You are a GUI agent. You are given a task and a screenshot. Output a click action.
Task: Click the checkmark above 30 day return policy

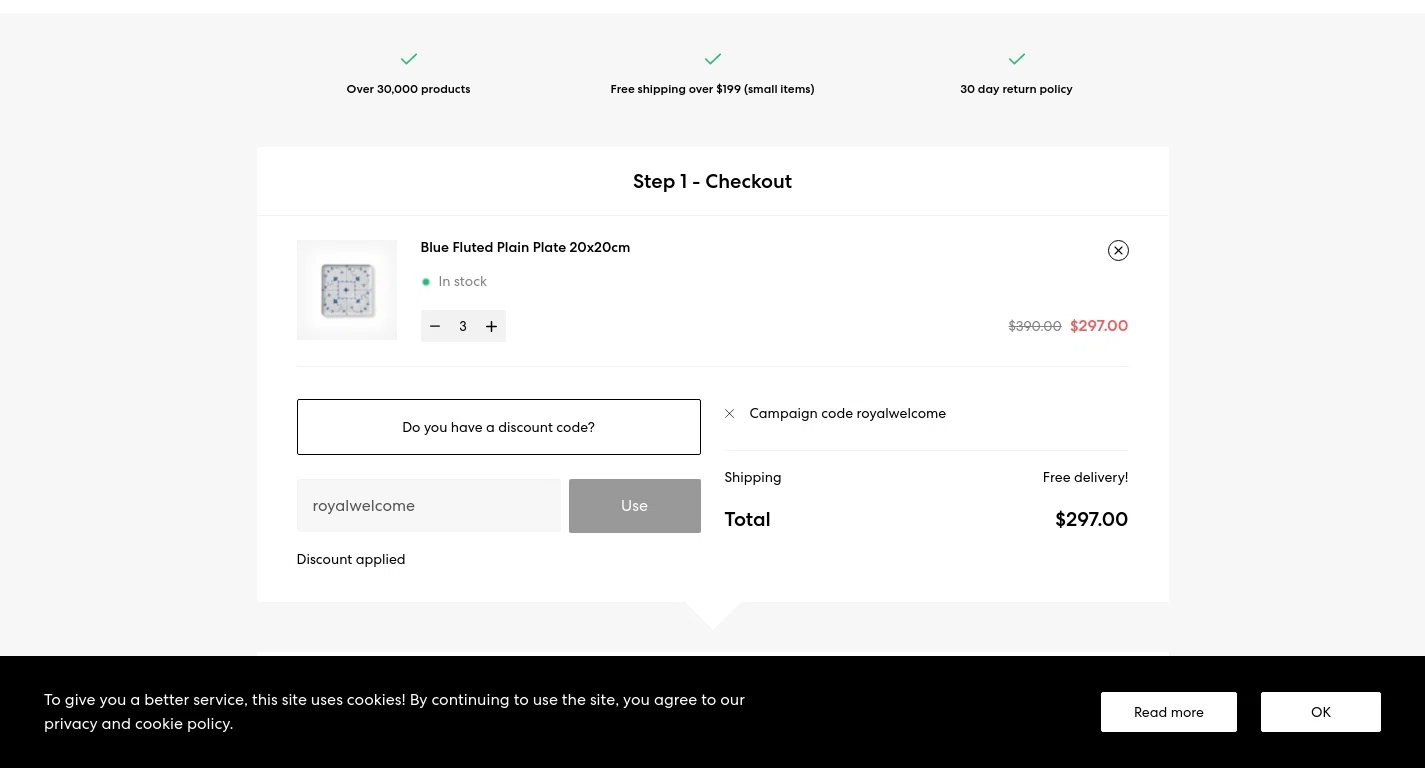pos(1016,59)
